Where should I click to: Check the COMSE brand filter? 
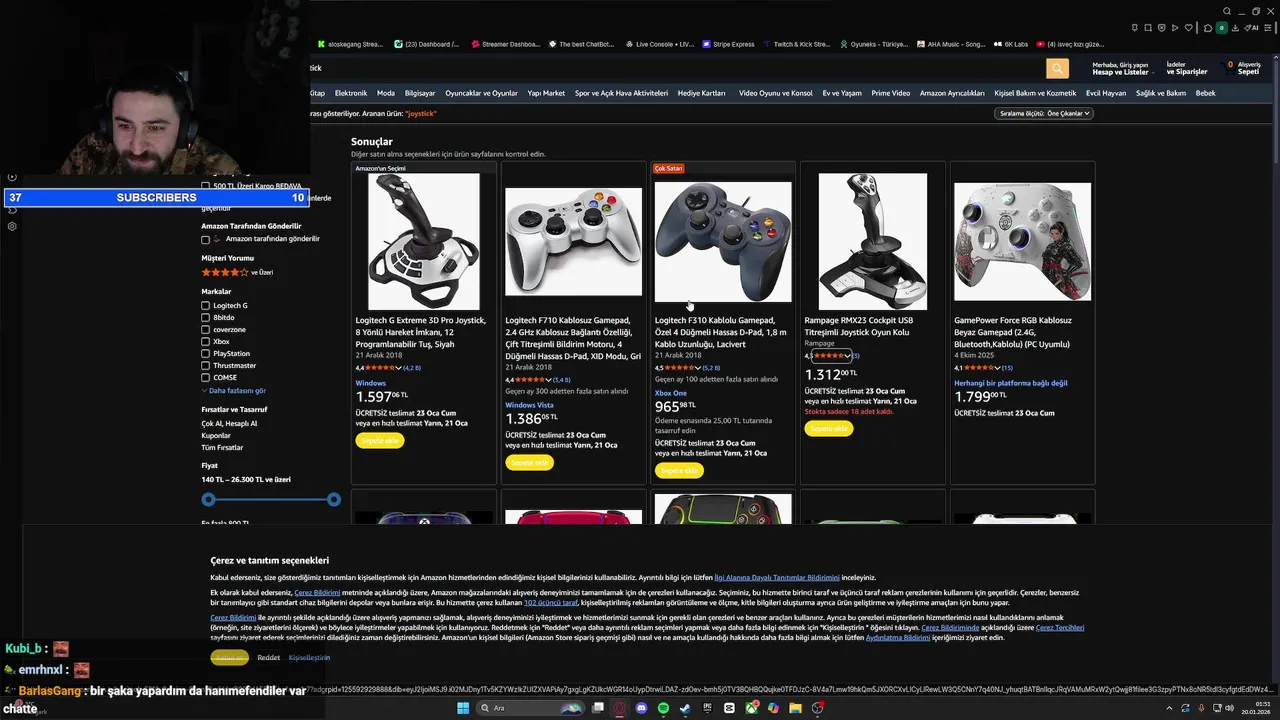click(206, 378)
